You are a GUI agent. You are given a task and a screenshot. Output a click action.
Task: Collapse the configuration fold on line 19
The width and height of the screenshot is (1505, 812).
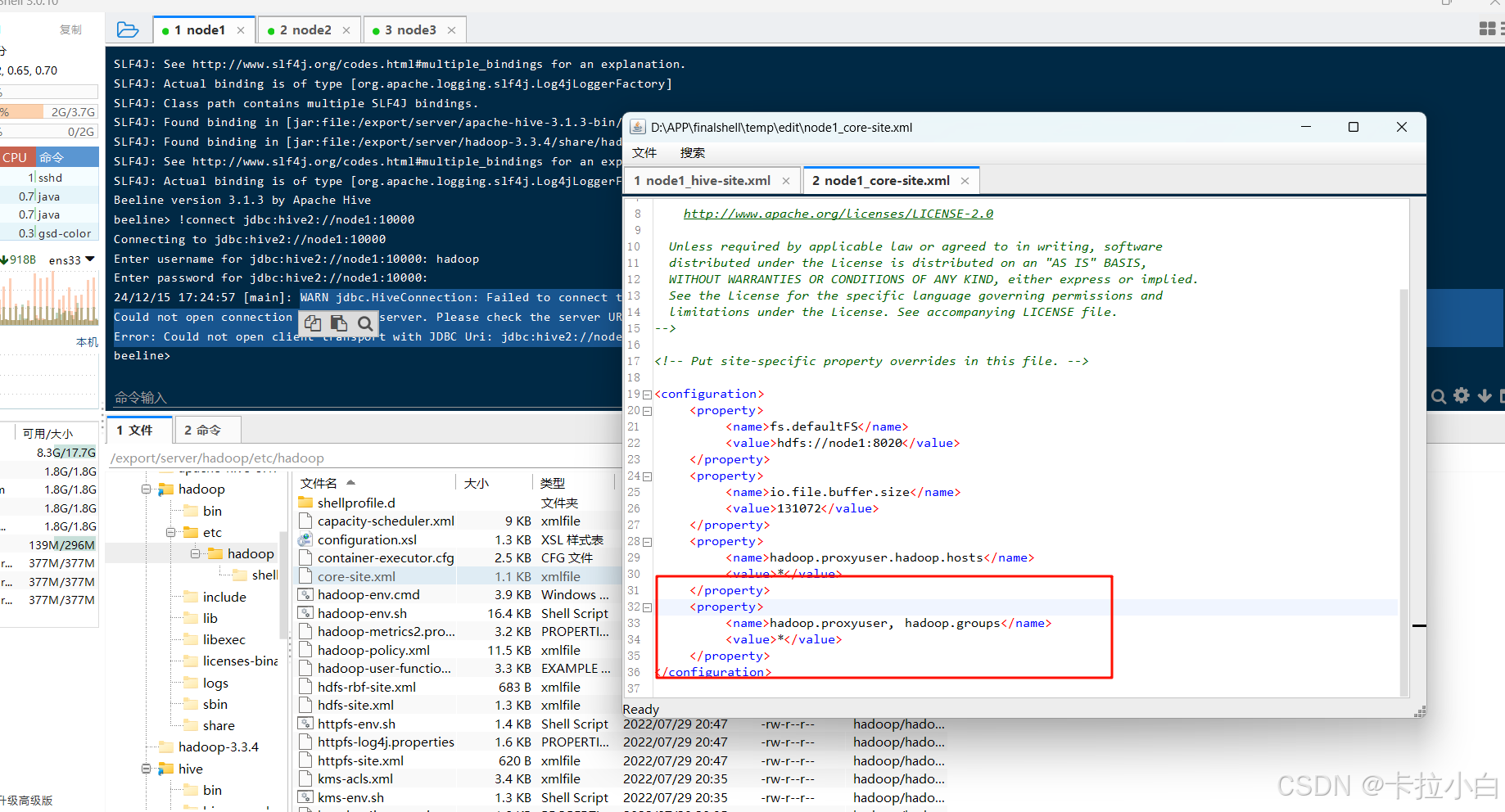point(647,395)
